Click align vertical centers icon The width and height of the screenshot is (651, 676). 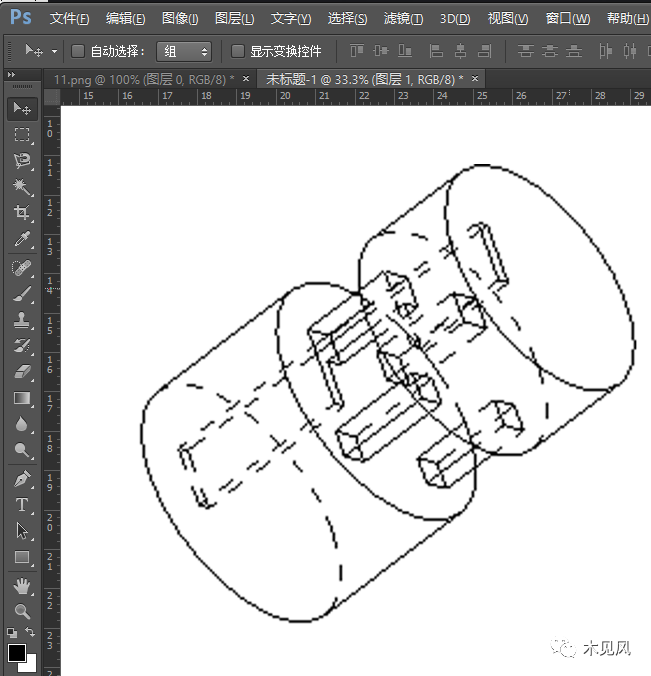coord(381,51)
